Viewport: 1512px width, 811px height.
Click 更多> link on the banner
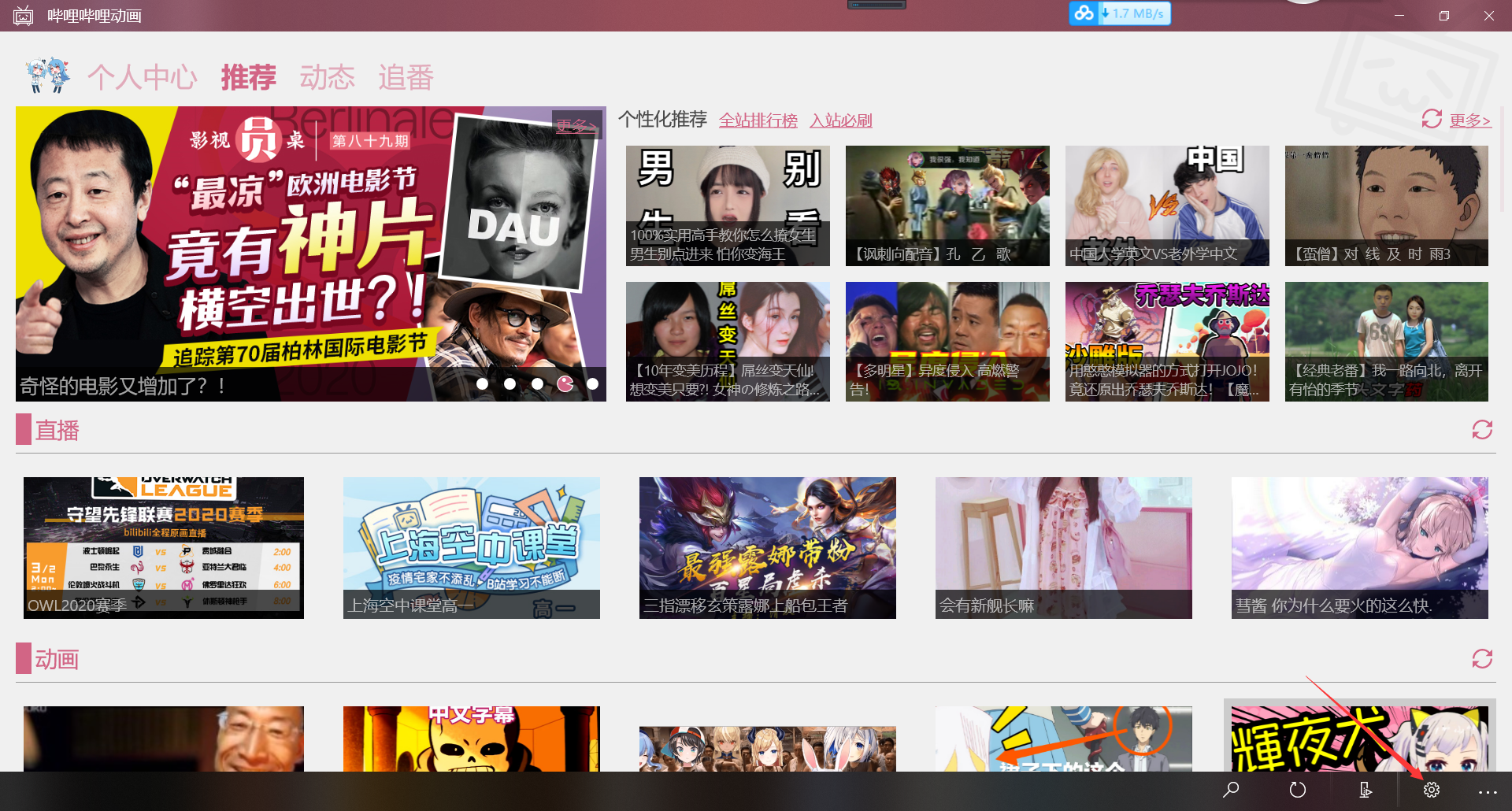tap(576, 125)
